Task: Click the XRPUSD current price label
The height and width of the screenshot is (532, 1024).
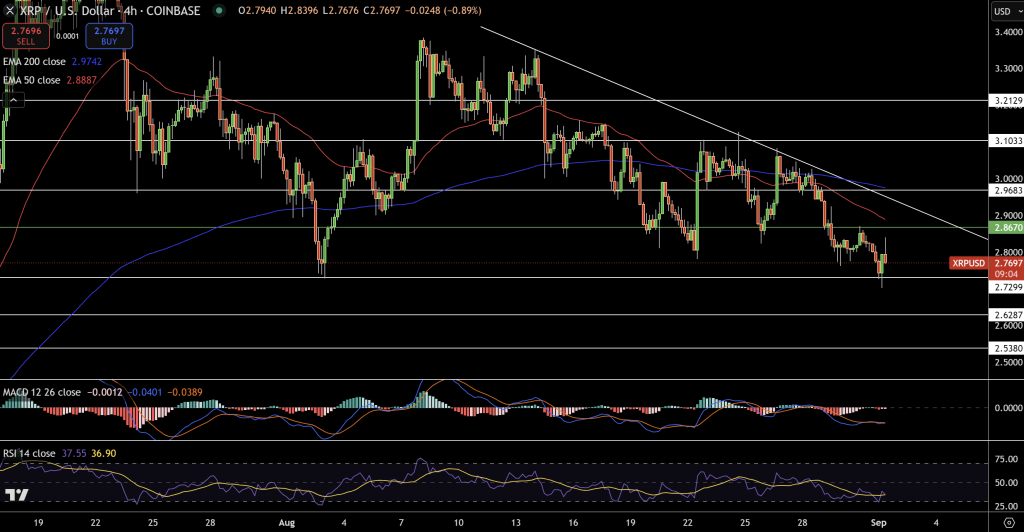Action: (968, 263)
